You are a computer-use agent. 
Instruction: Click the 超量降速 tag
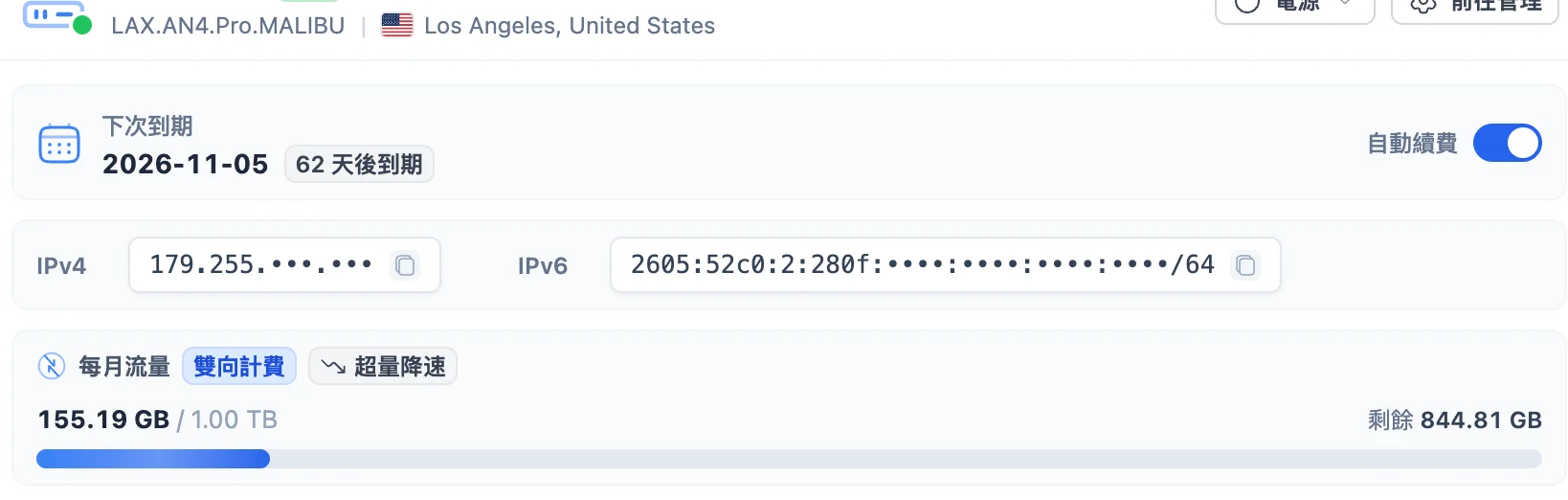tap(383, 366)
